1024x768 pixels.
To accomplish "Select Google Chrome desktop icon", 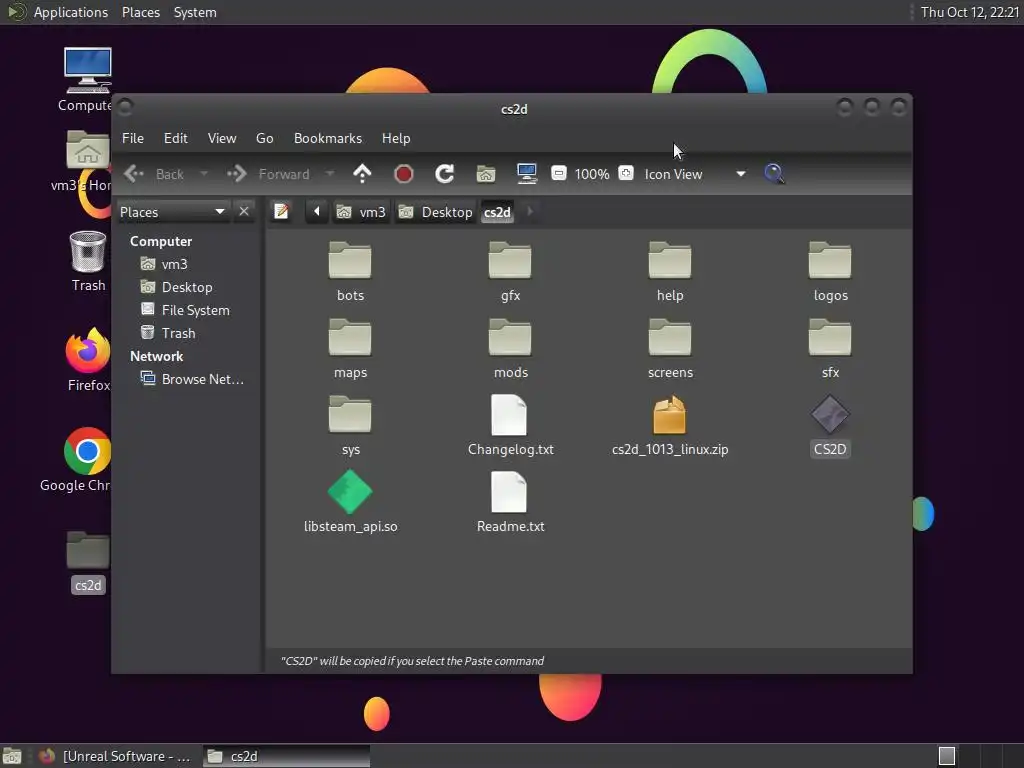I will [x=76, y=460].
